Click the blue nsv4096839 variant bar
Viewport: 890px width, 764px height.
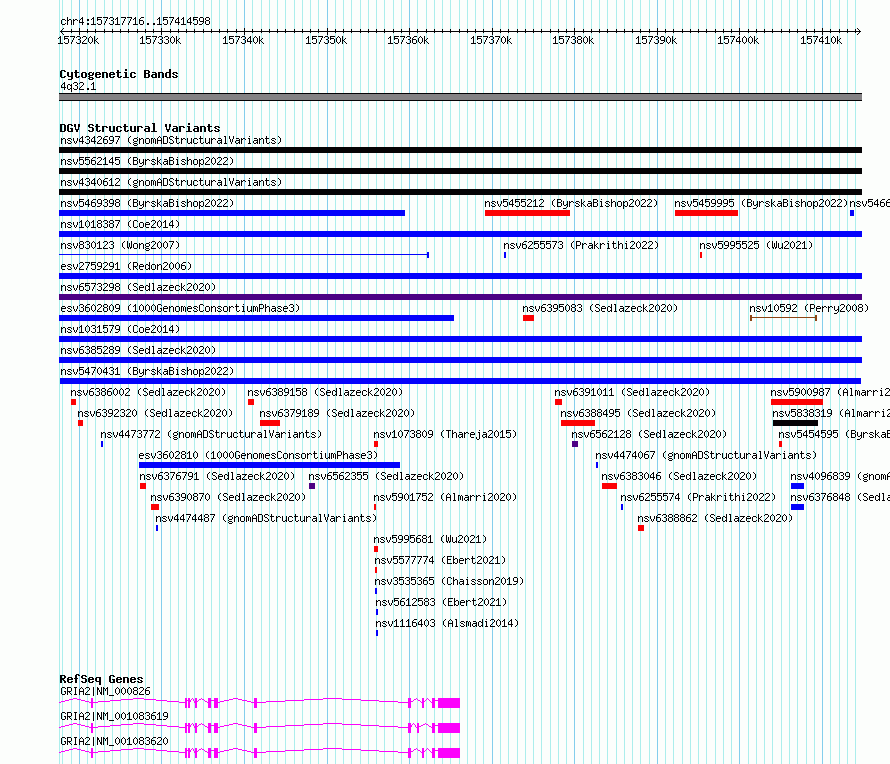click(x=797, y=486)
